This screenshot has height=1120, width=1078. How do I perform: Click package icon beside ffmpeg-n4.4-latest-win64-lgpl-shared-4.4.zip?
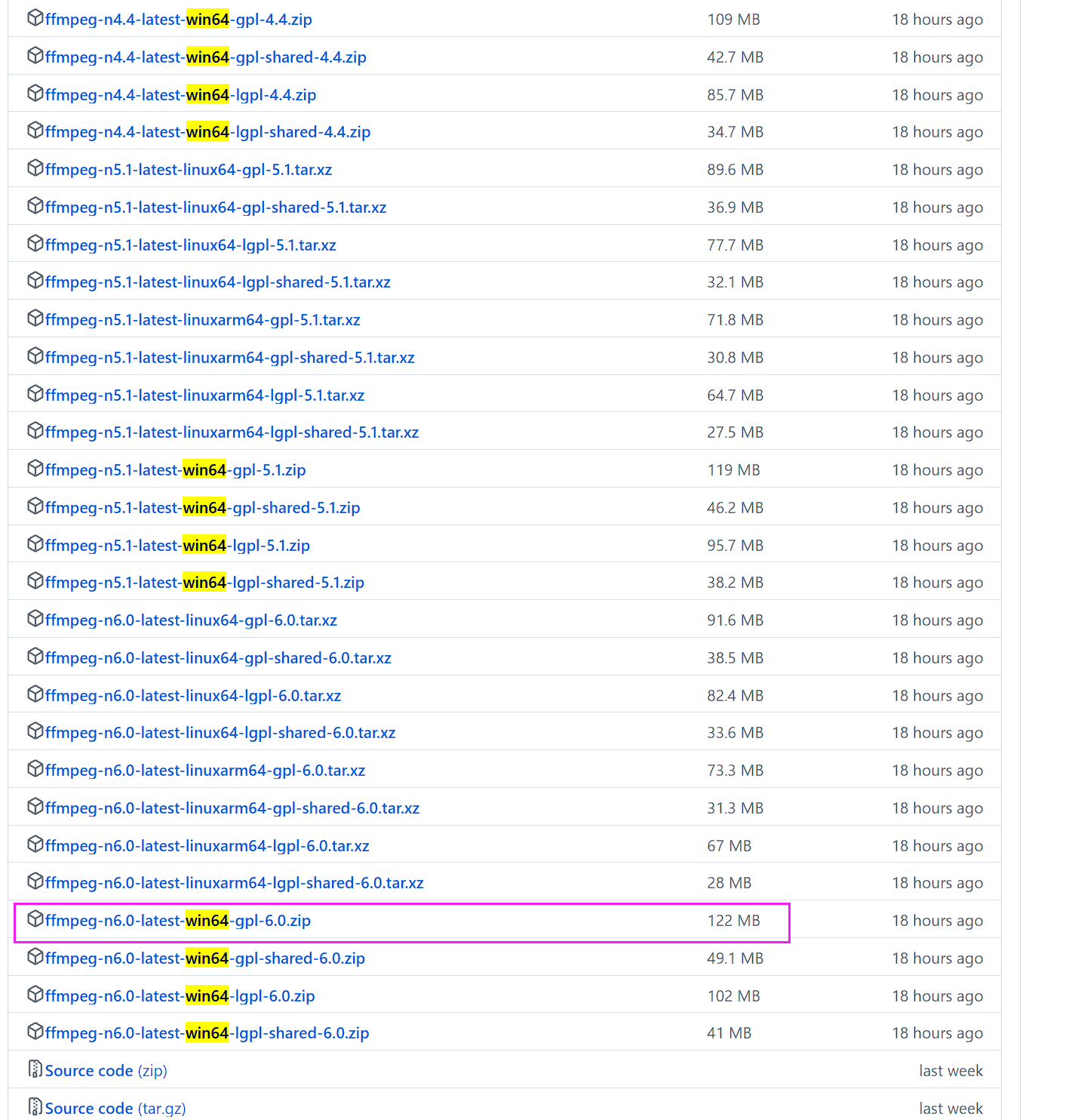coord(35,131)
